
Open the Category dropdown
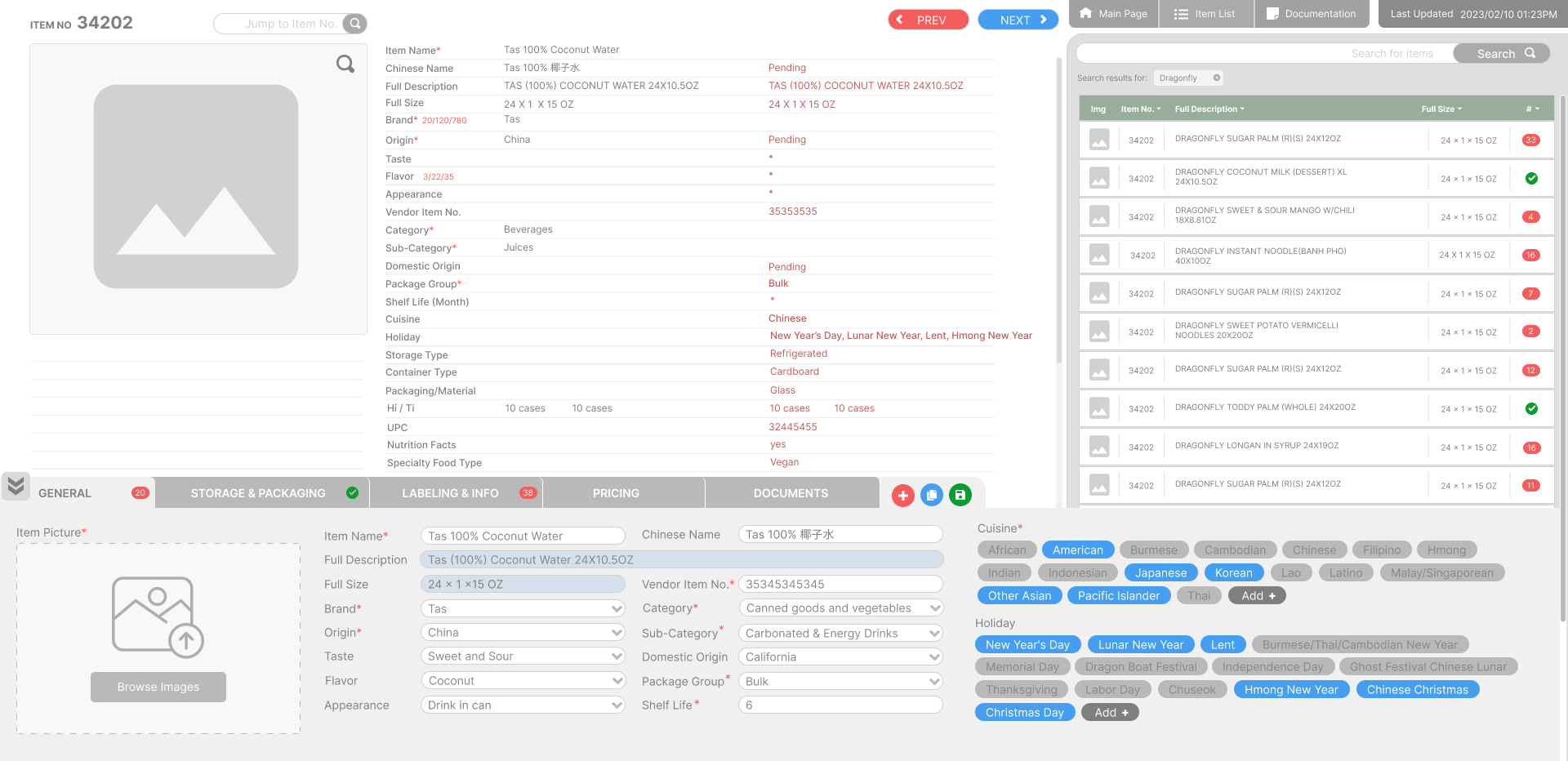tap(840, 608)
